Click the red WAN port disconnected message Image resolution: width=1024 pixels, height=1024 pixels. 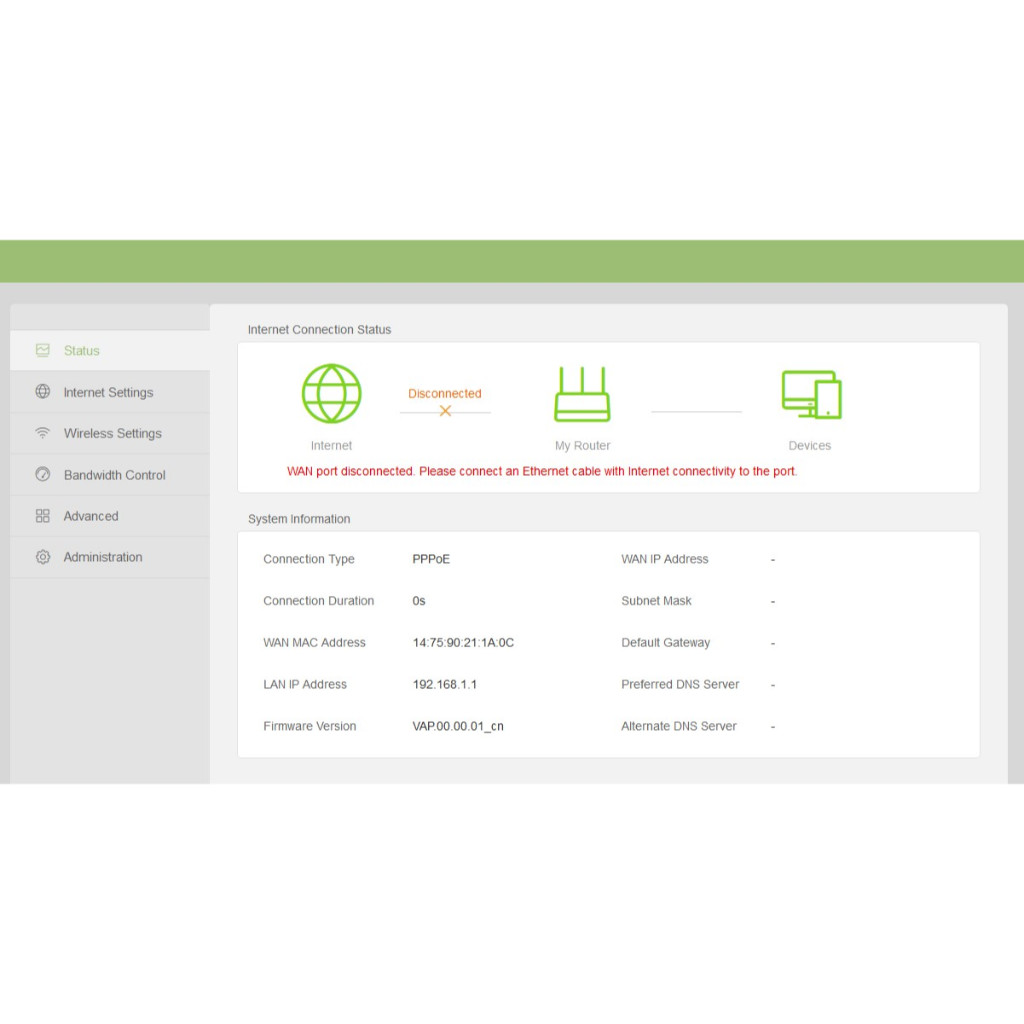click(542, 471)
